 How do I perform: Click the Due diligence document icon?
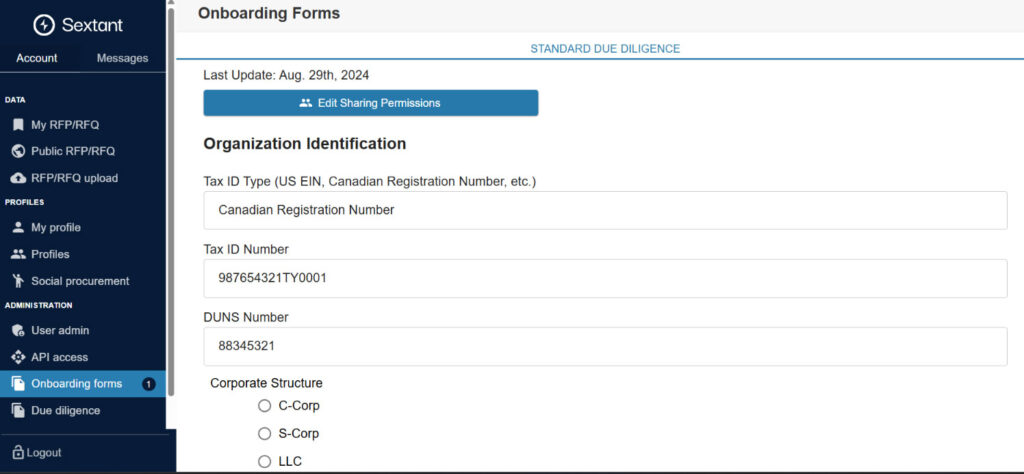point(18,410)
